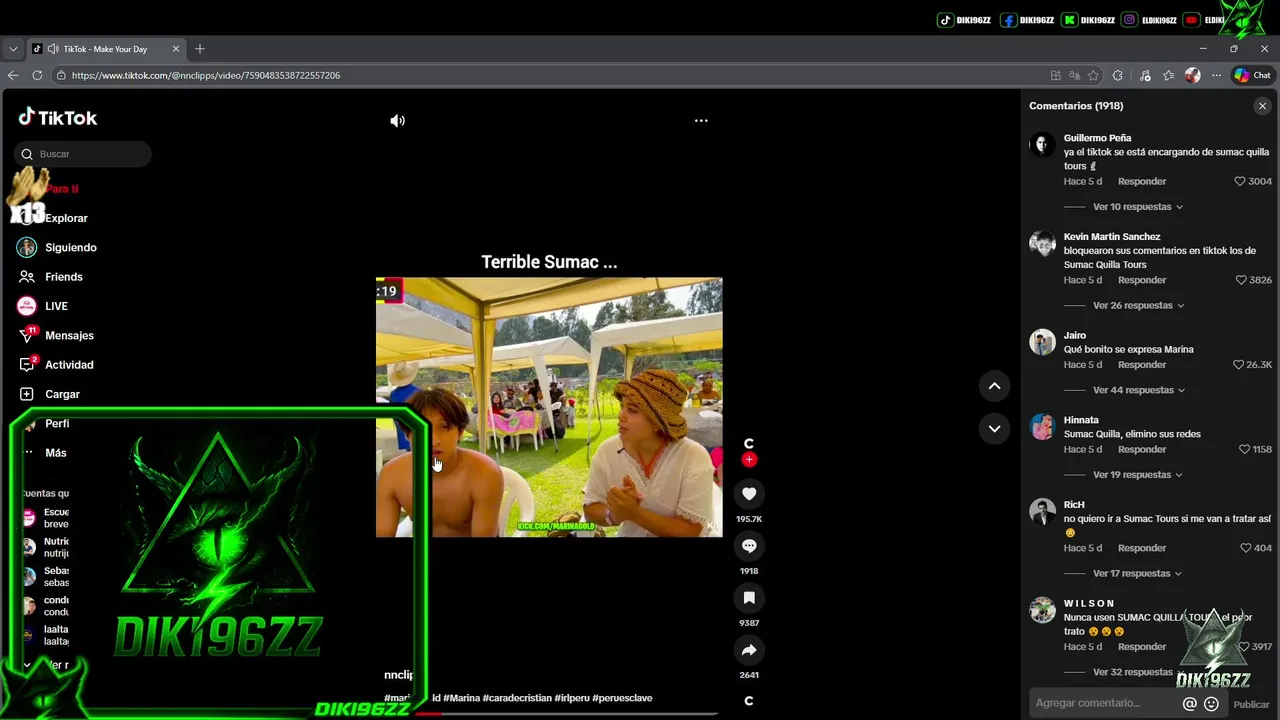Like Jairo's comment heart
This screenshot has width=1280, height=720.
pyautogui.click(x=1238, y=365)
